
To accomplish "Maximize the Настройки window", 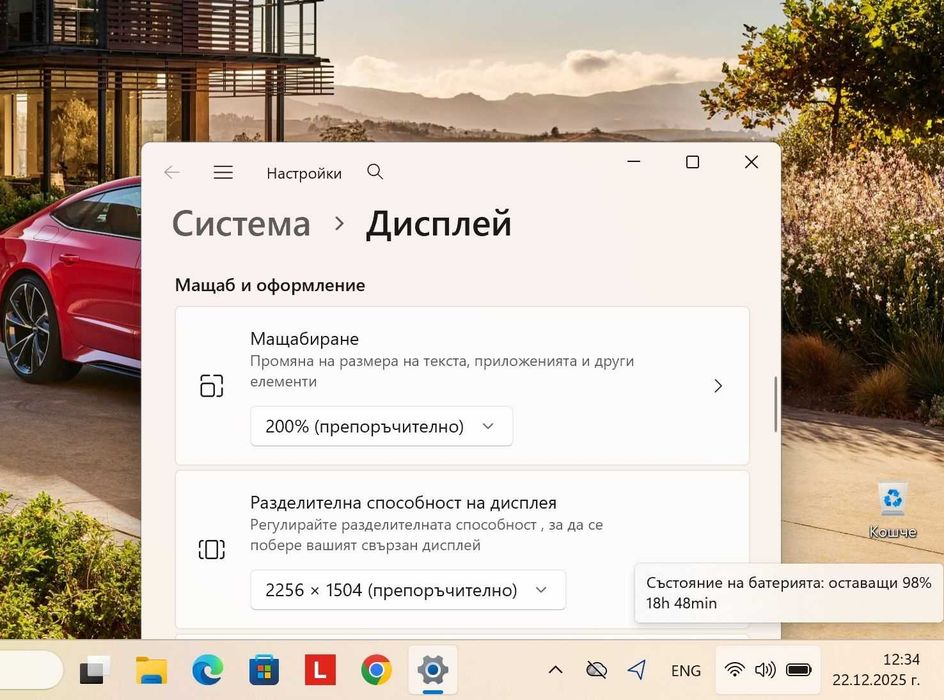I will tap(692, 162).
